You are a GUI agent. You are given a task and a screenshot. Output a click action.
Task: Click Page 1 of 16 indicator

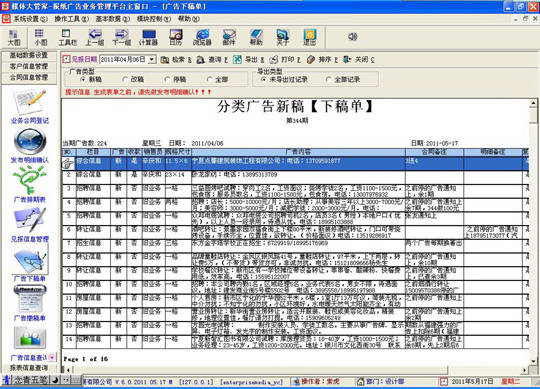[86, 359]
